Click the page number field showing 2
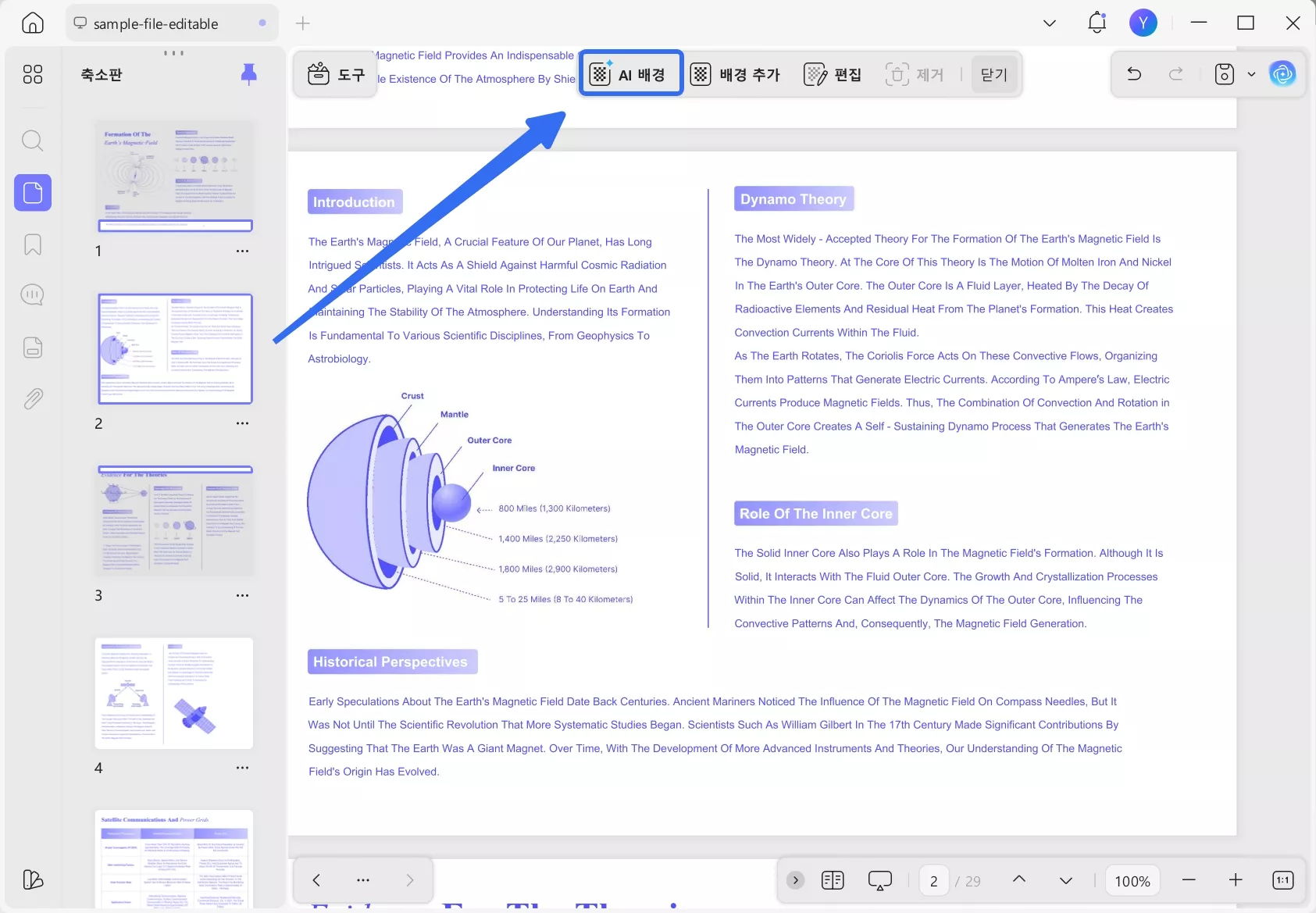The width and height of the screenshot is (1316, 913). [933, 880]
